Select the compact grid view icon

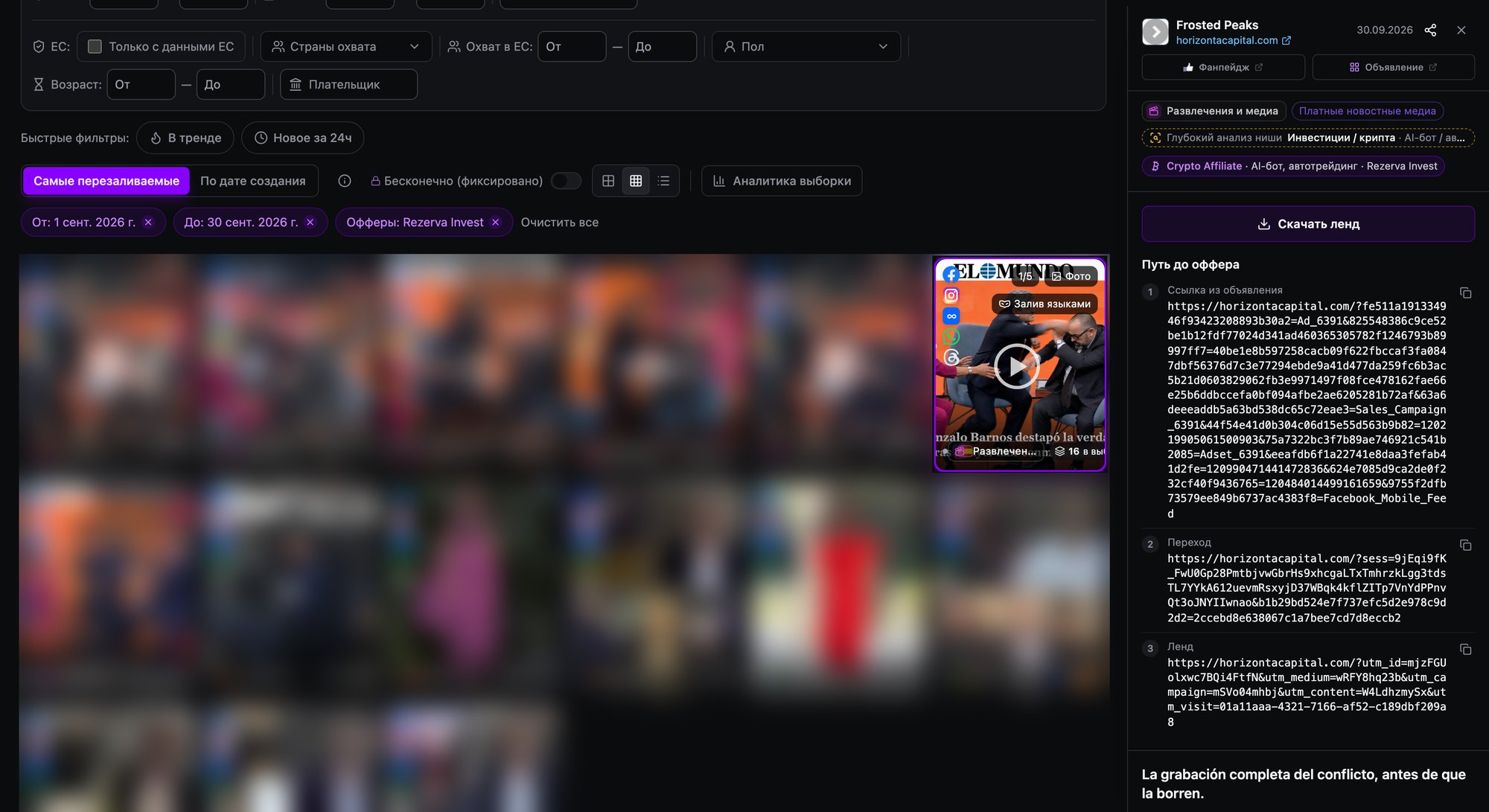pos(636,181)
